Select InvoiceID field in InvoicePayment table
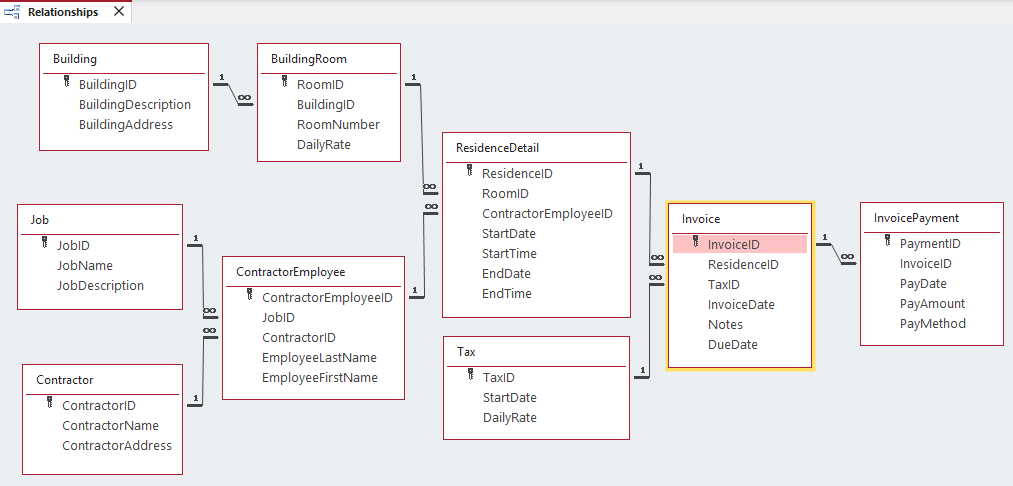The width and height of the screenshot is (1013, 486). click(926, 264)
